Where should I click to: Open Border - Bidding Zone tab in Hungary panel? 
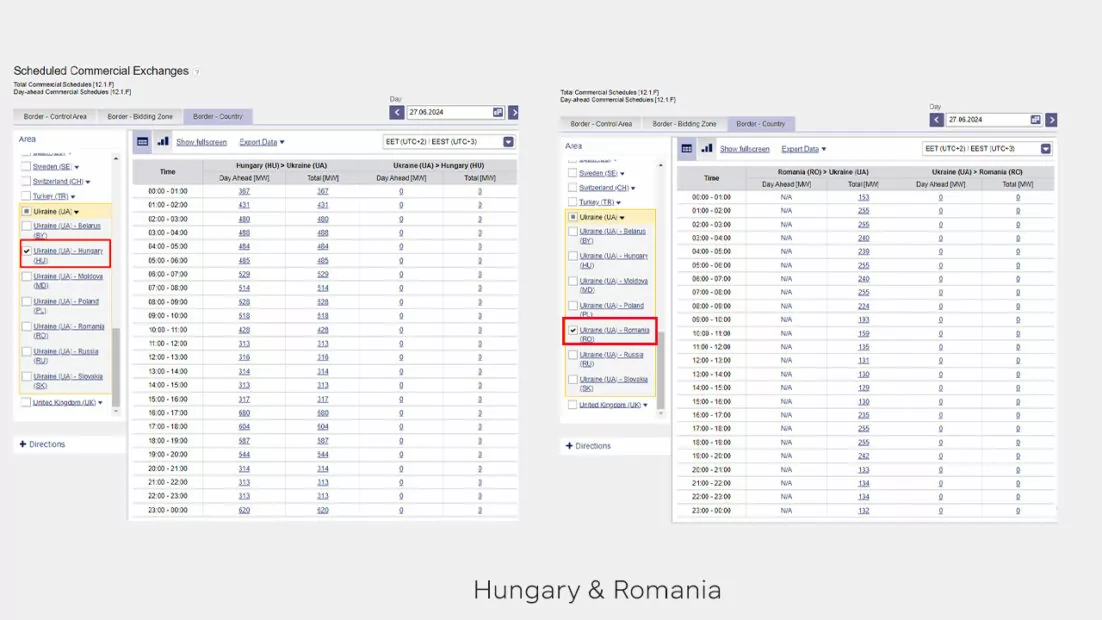click(140, 117)
